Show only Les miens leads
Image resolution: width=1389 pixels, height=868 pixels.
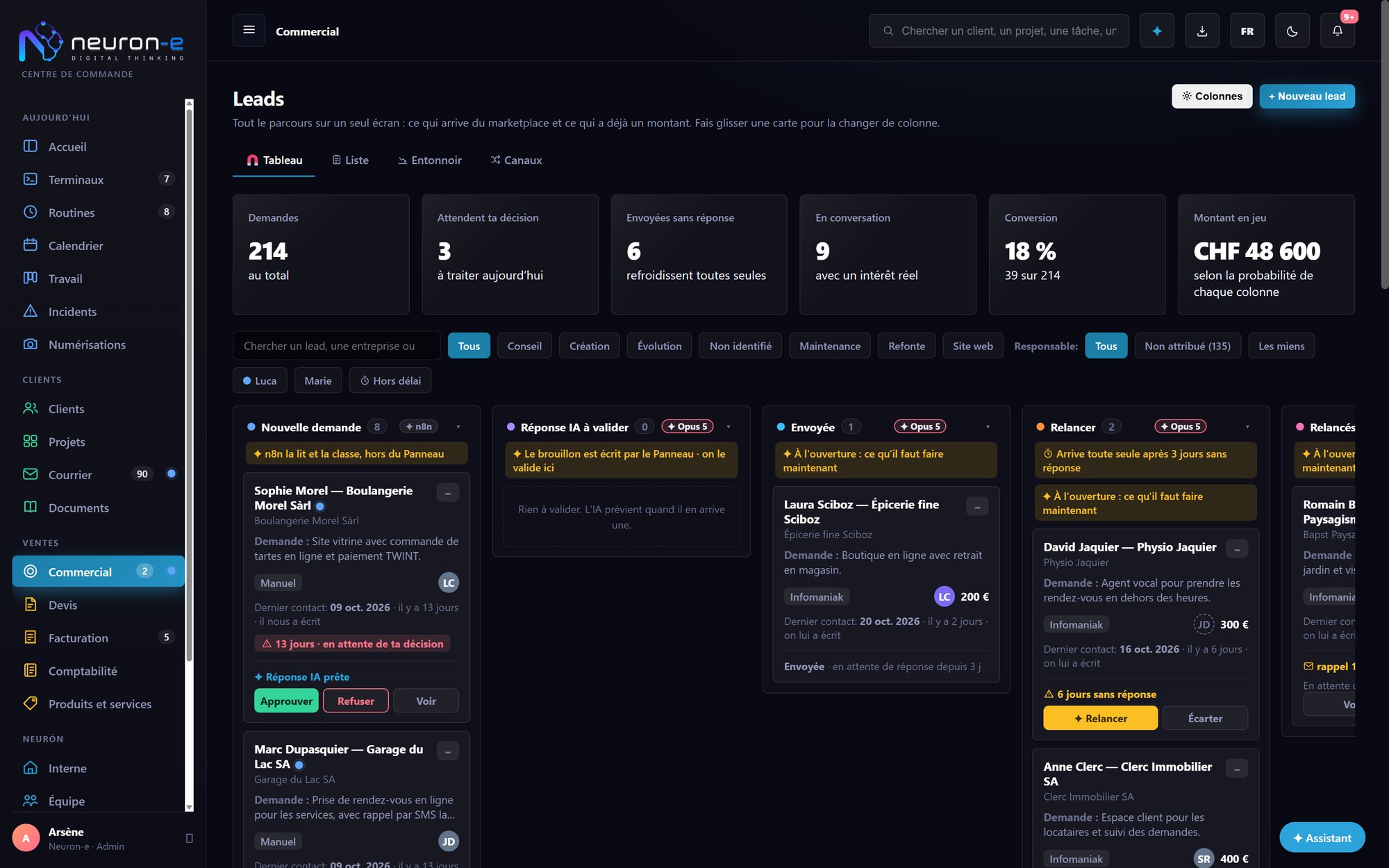click(1281, 346)
